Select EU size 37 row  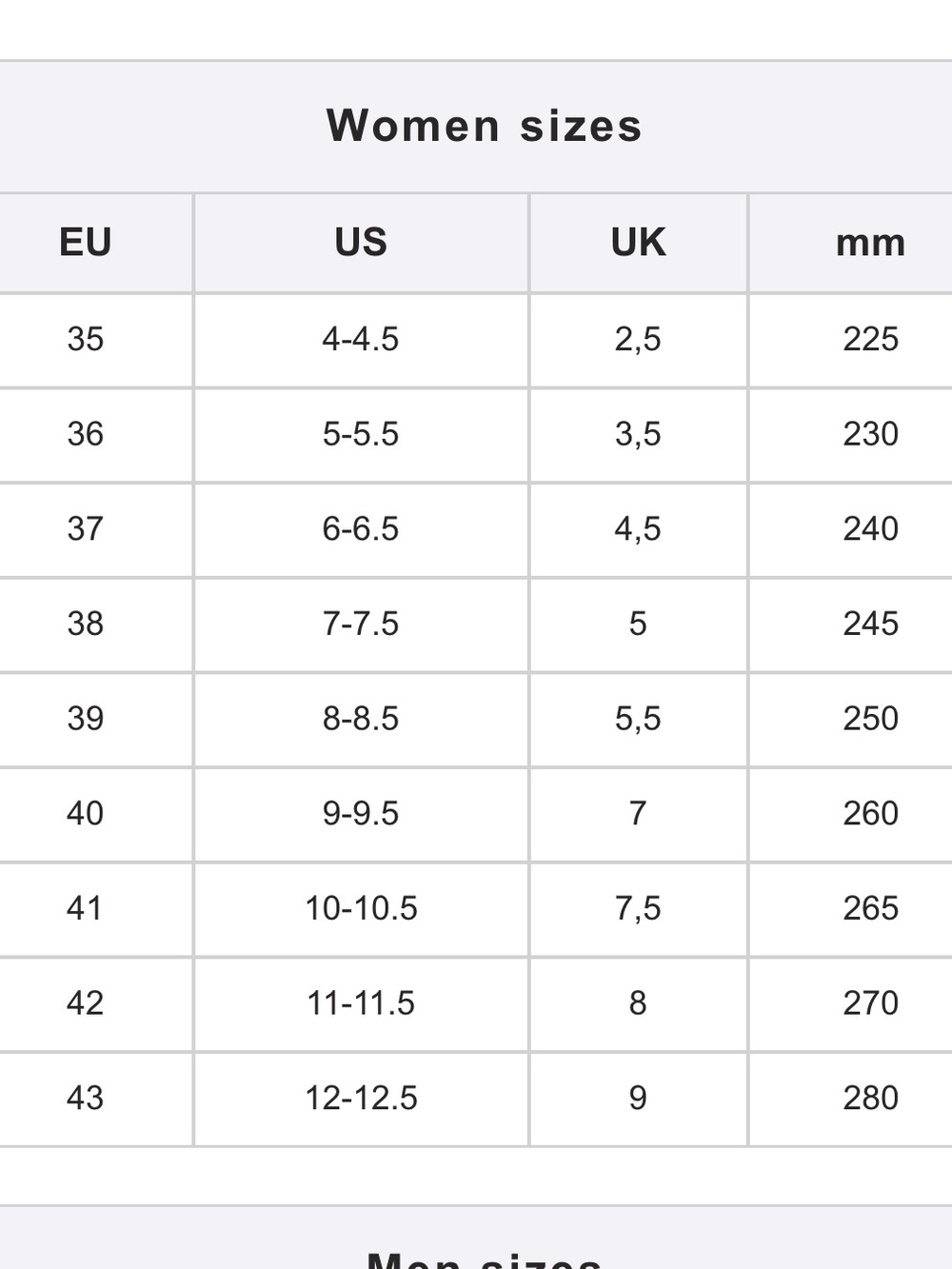pos(476,529)
